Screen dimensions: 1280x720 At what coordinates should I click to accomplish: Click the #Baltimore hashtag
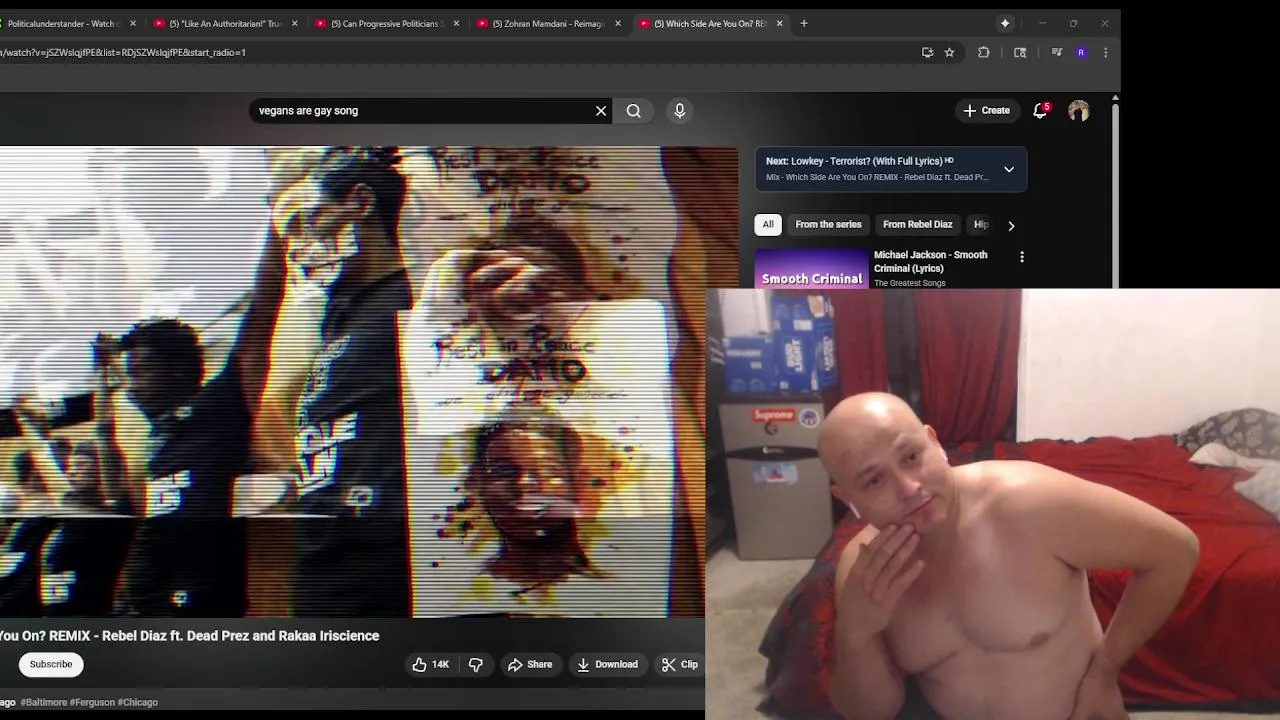[x=44, y=702]
